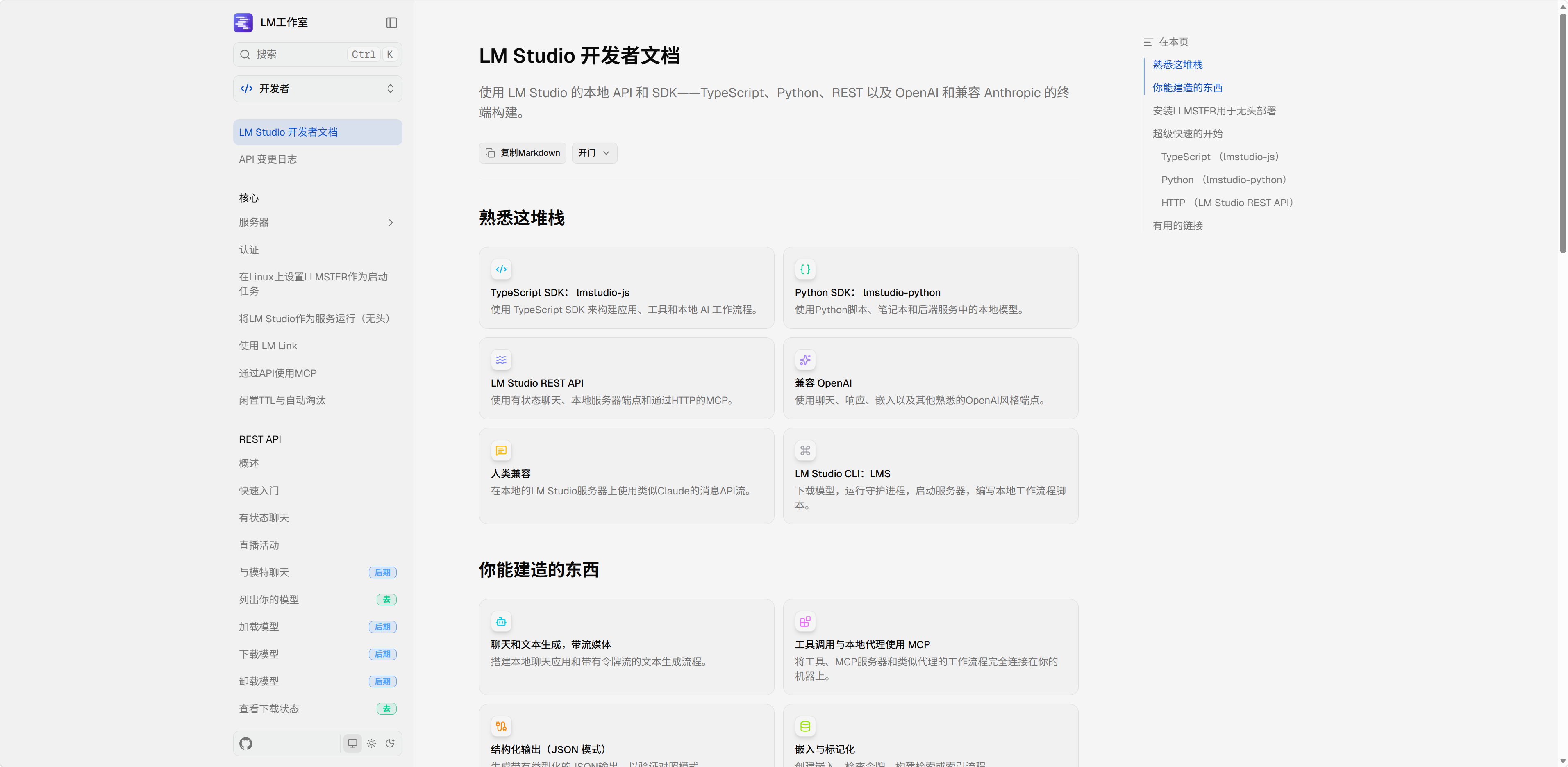Open 聊天和文本生成，带流媒体 card title
Image resolution: width=1568 pixels, height=767 pixels.
coord(551,645)
